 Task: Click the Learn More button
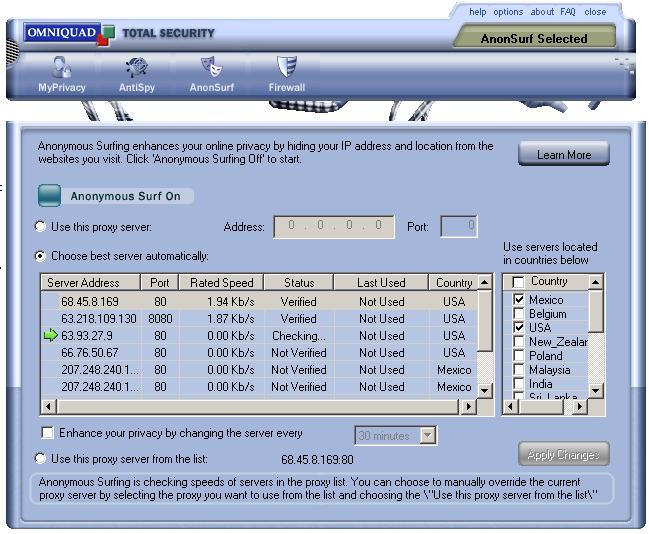pos(564,154)
